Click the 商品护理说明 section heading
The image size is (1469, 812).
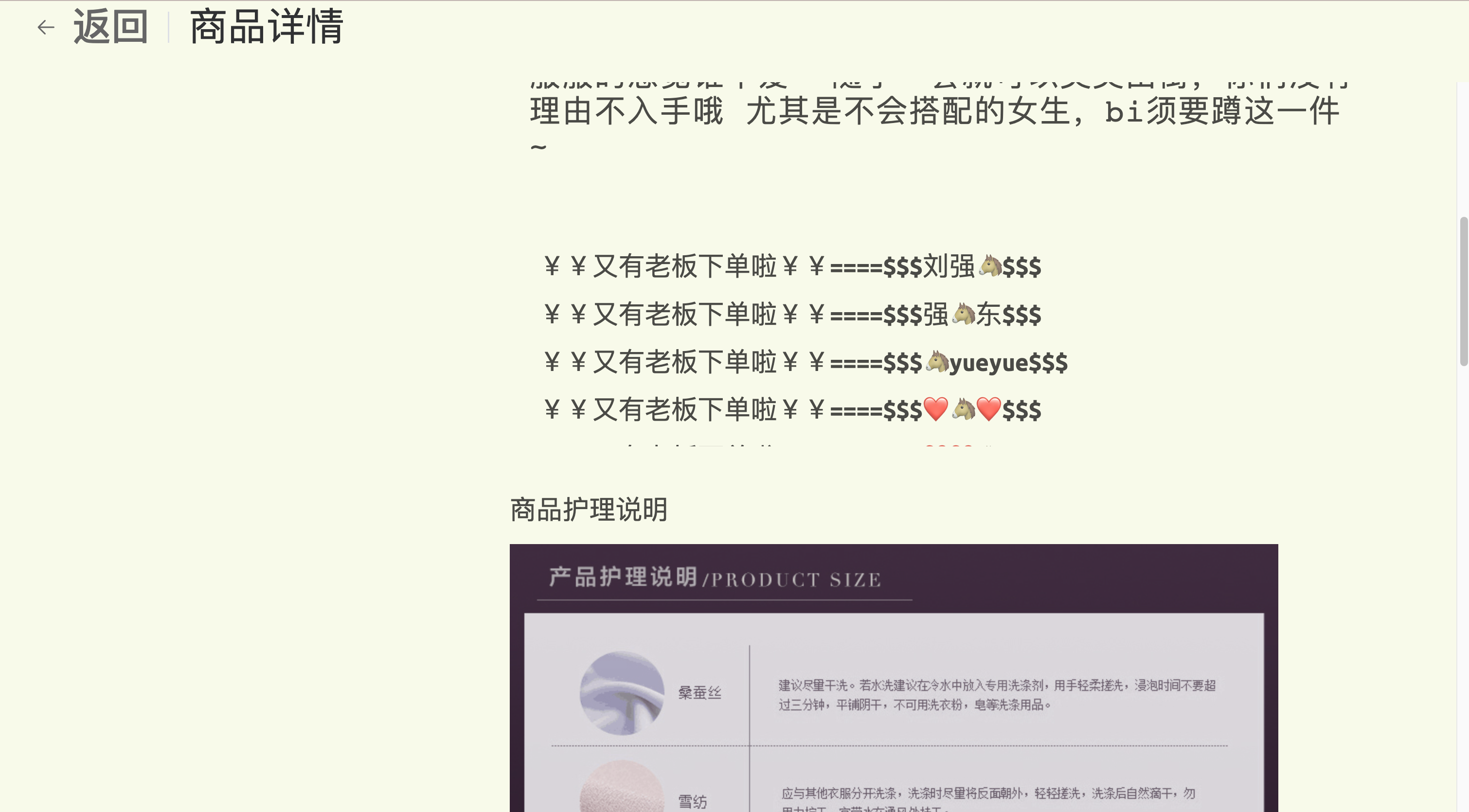click(x=589, y=509)
